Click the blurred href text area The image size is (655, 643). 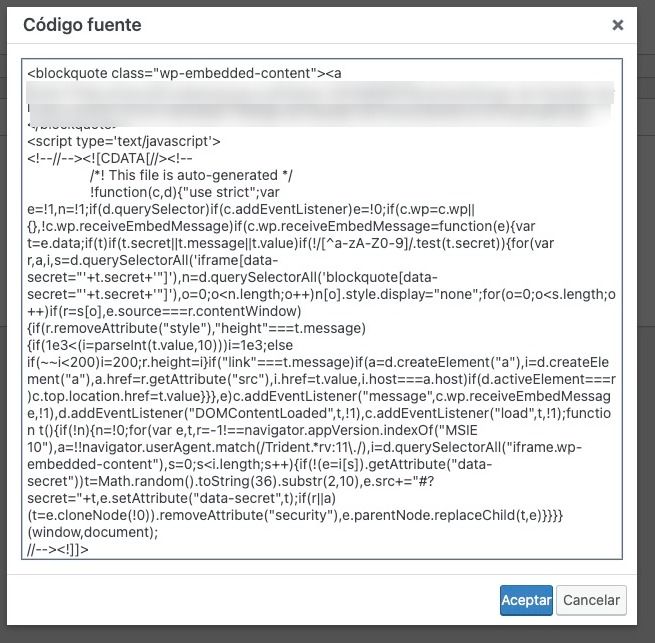coord(320,104)
